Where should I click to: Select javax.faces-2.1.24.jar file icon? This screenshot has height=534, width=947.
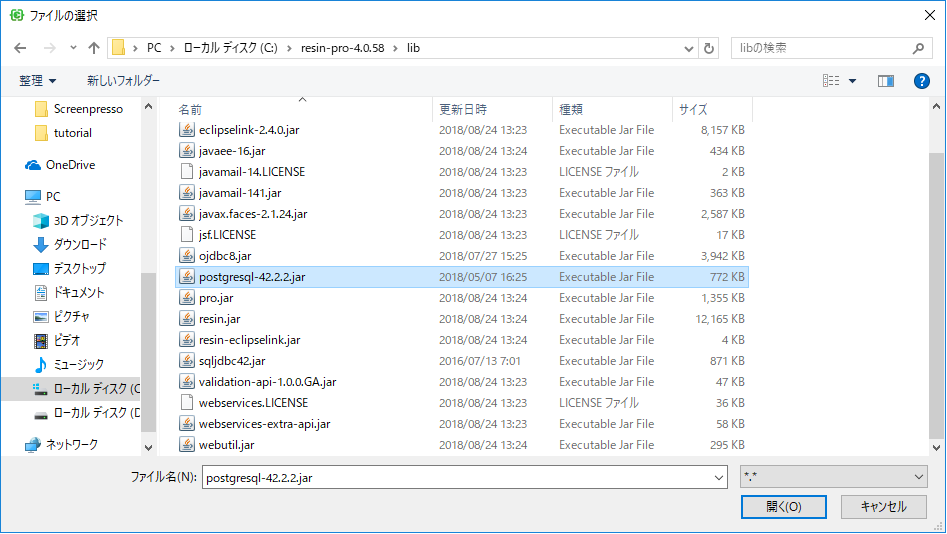click(187, 214)
